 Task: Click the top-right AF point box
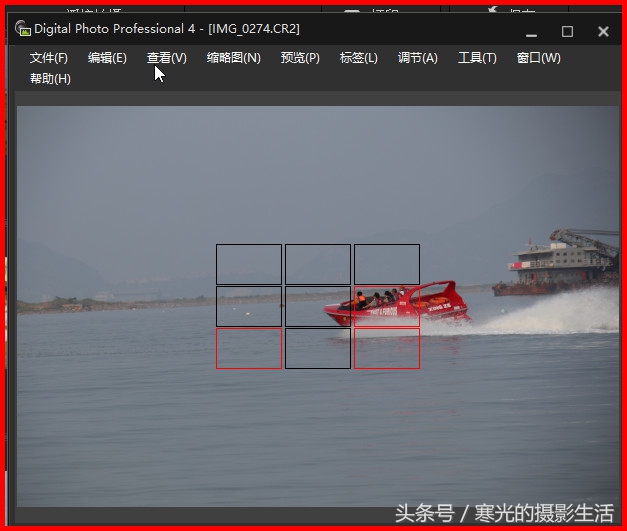pyautogui.click(x=386, y=264)
